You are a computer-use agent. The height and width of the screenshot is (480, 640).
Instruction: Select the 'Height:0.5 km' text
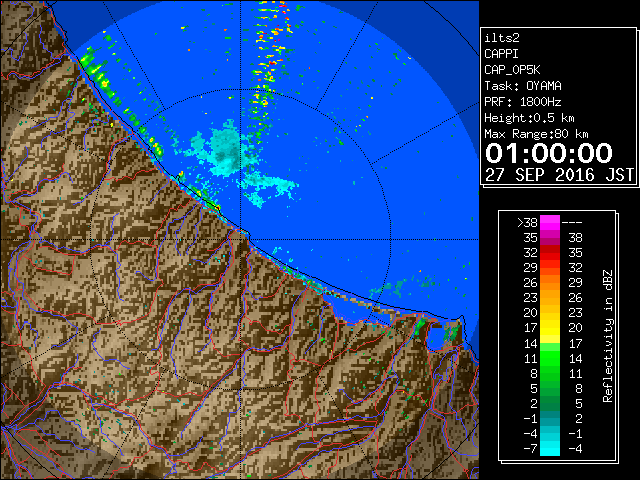coord(529,118)
